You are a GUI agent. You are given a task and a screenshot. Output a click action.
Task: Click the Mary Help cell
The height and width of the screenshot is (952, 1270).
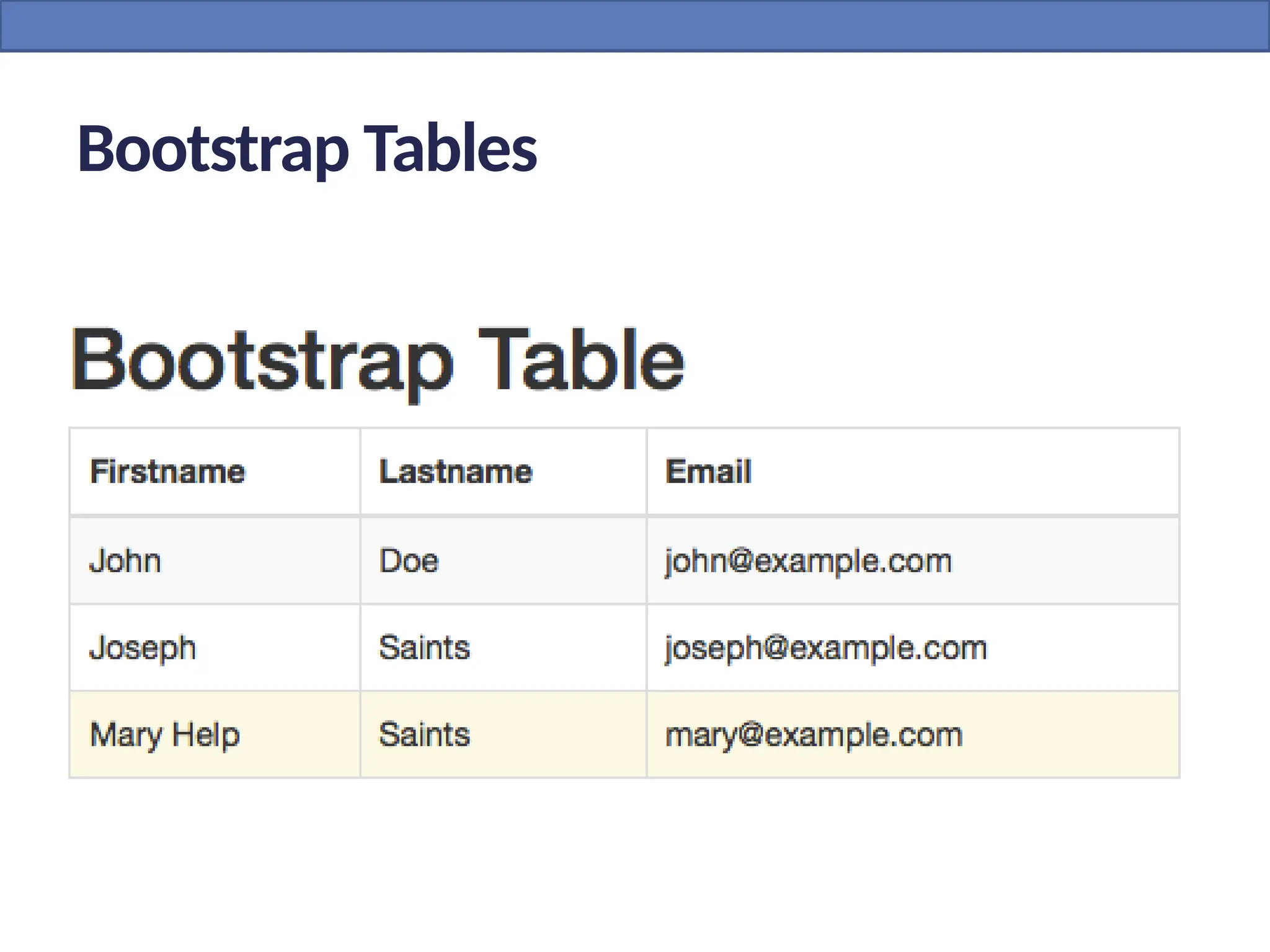pyautogui.click(x=164, y=735)
